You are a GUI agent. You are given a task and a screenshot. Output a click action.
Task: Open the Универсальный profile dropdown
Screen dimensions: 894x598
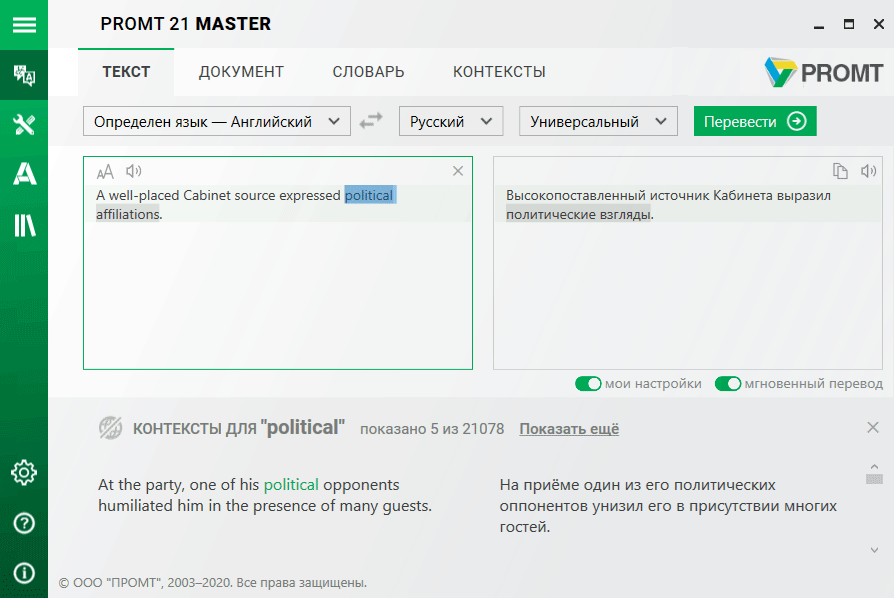tap(598, 121)
